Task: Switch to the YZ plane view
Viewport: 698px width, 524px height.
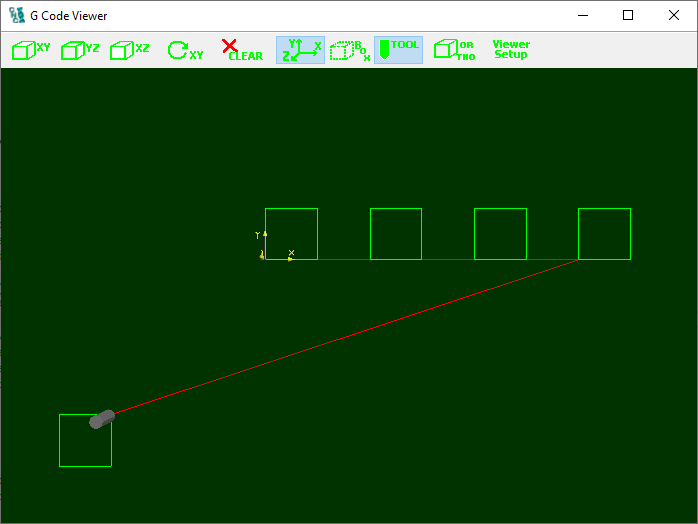Action: [80, 50]
